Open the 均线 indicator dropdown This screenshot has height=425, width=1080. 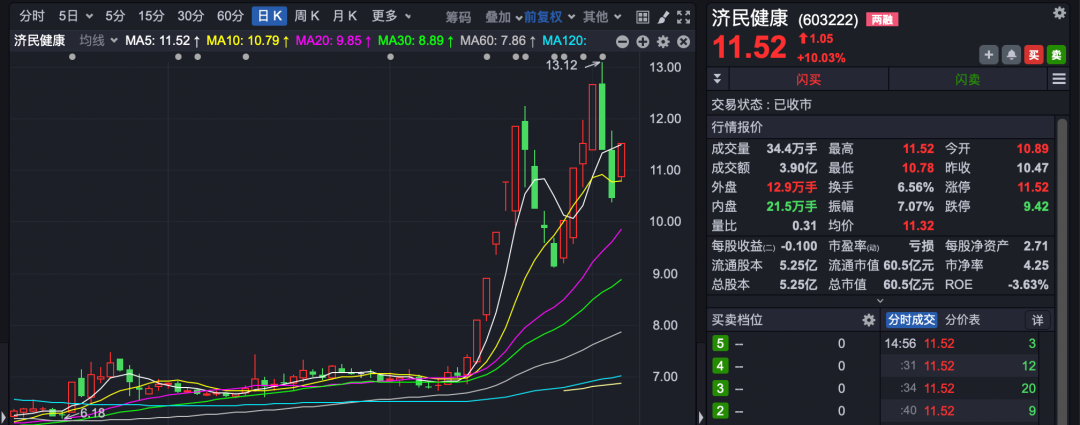coord(98,40)
